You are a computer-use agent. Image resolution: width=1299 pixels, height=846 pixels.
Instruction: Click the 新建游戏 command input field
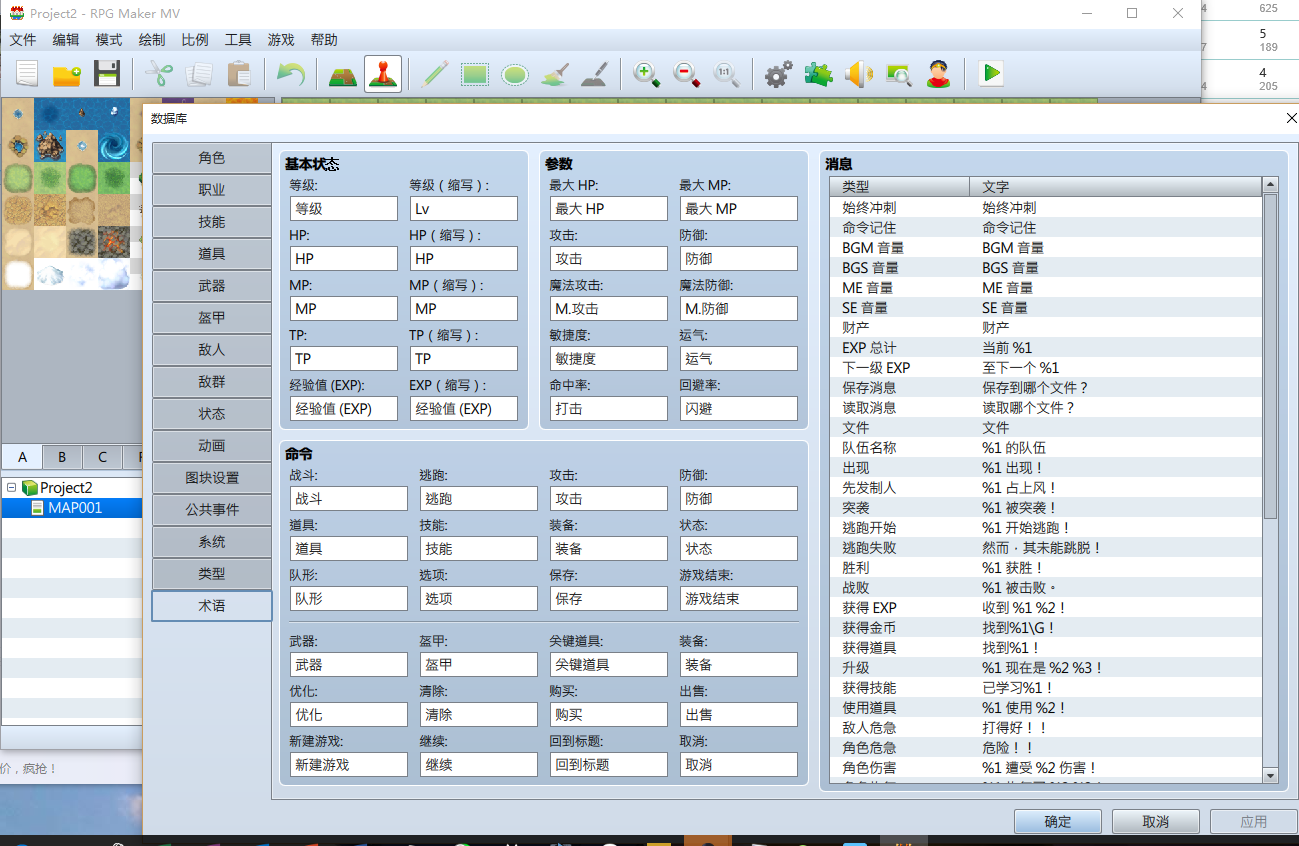349,764
